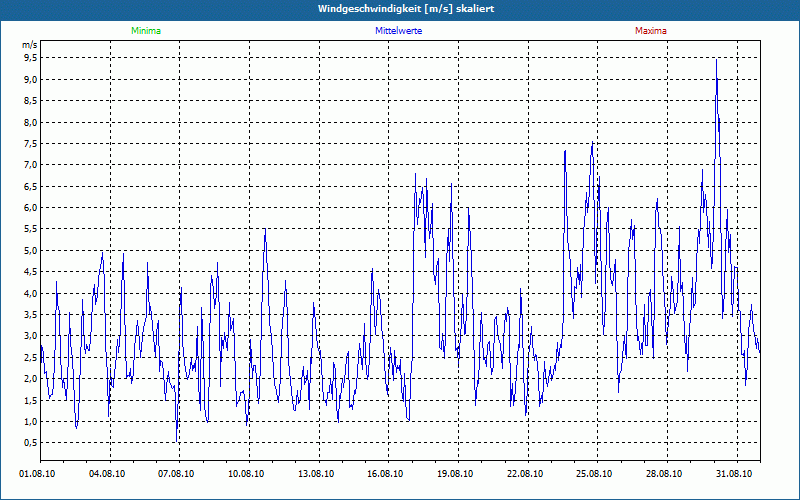The width and height of the screenshot is (800, 500).
Task: Click the 6,0 y-axis value
Action: click(x=31, y=207)
